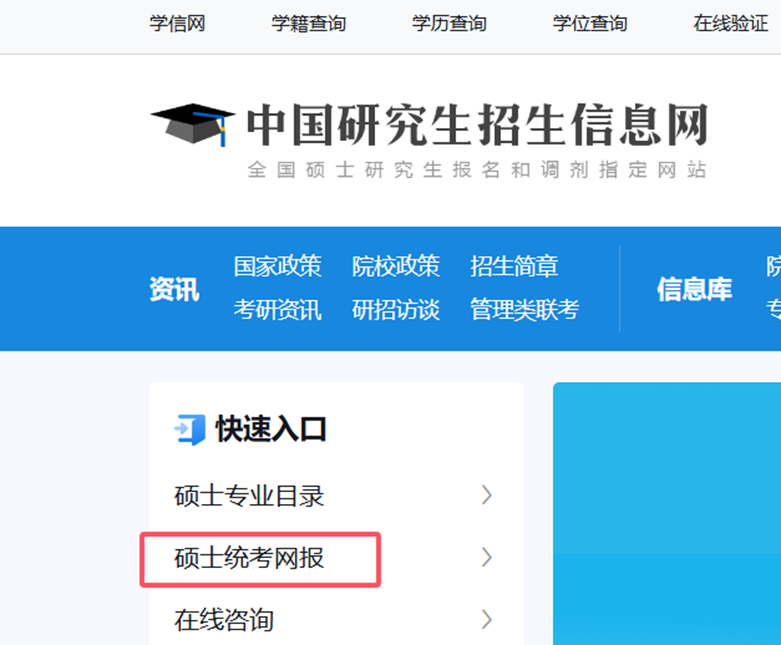Go to 学位查询 top link

590,24
